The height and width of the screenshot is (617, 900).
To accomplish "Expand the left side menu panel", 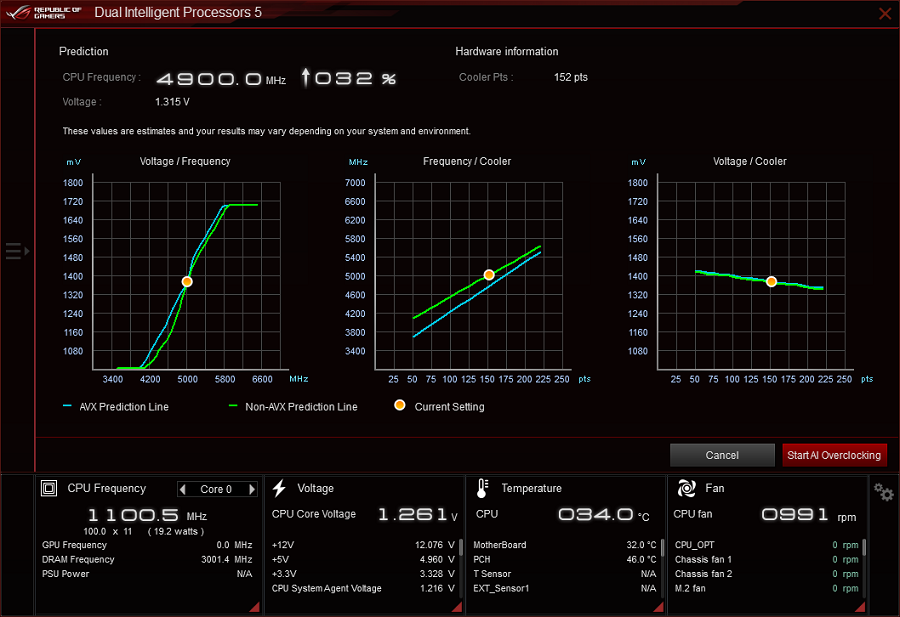I will (17, 251).
